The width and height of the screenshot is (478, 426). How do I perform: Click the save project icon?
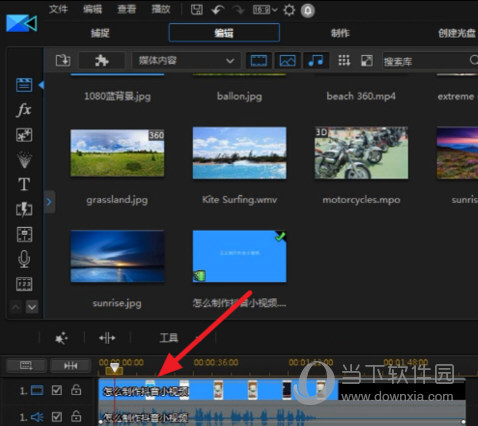click(x=197, y=10)
